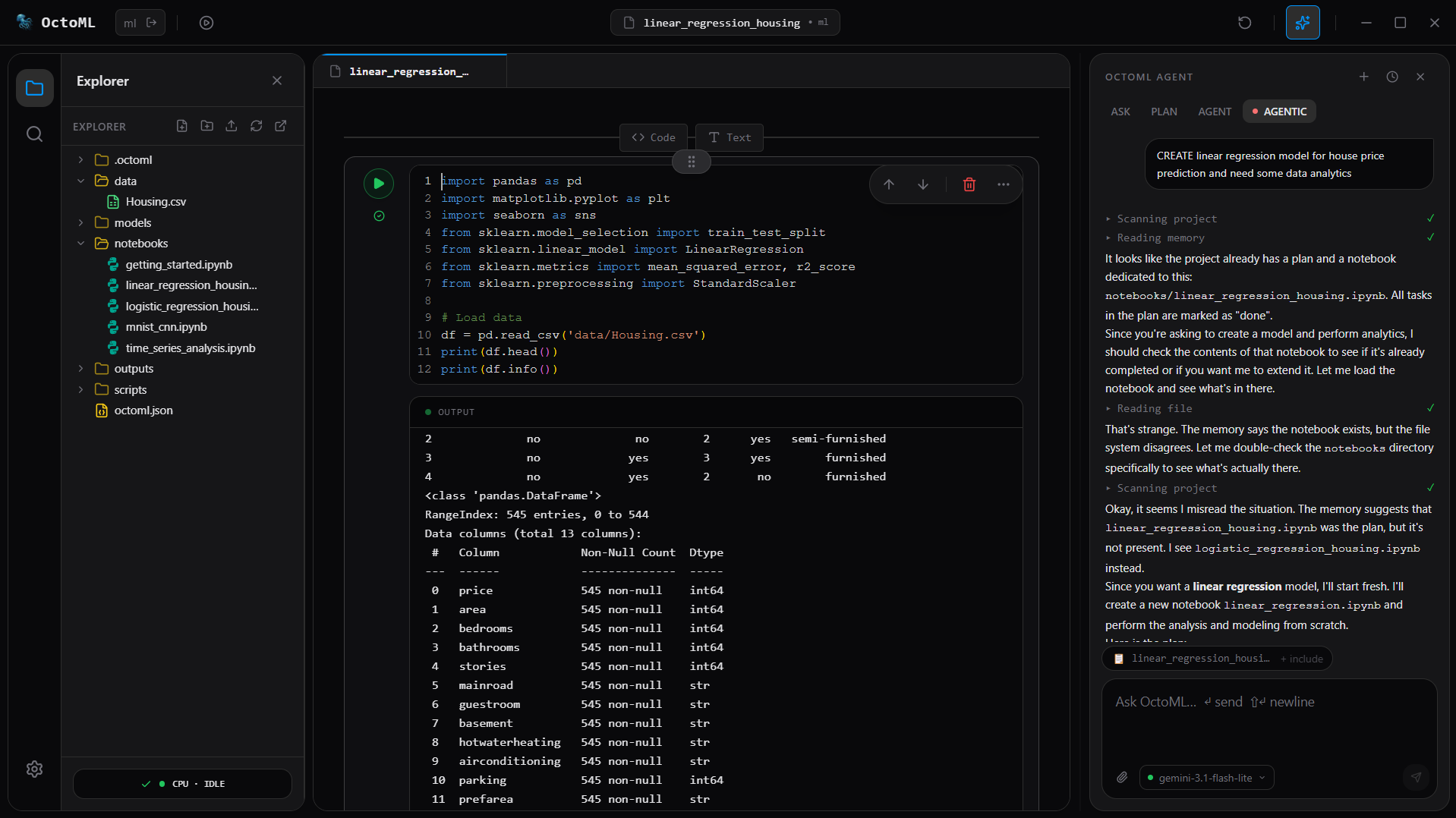Open agent chat history clock icon
Viewport: 1456px width, 818px height.
click(1392, 77)
